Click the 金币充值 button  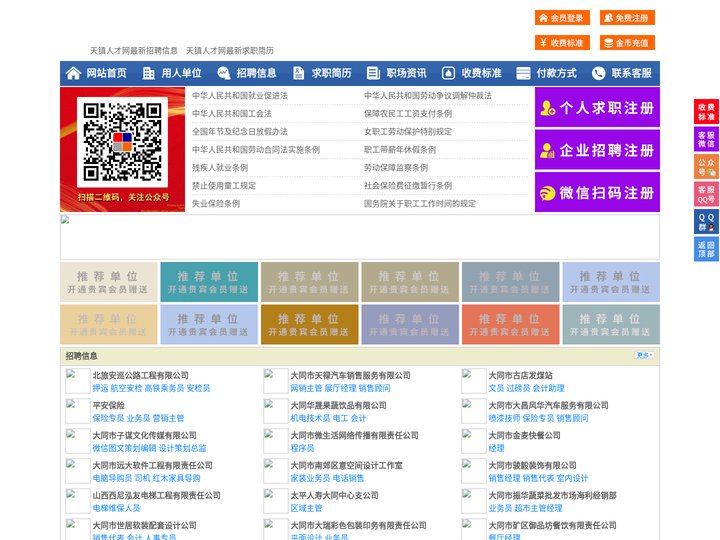[x=627, y=43]
